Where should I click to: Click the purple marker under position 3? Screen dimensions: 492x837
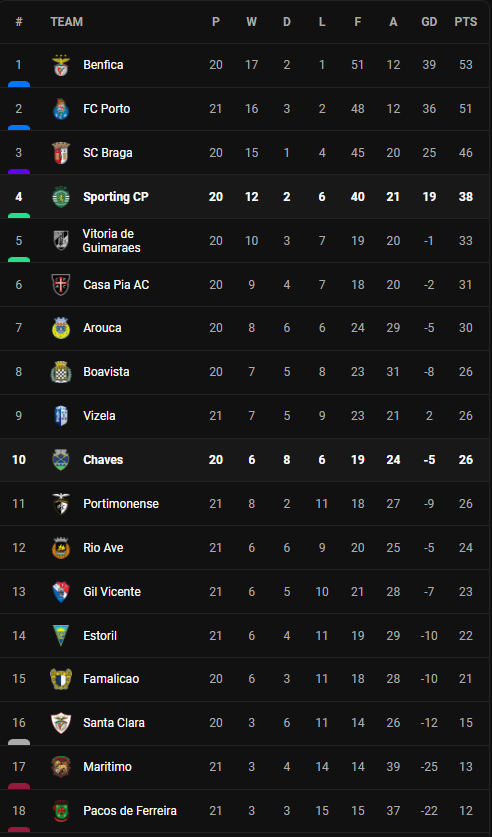19,172
